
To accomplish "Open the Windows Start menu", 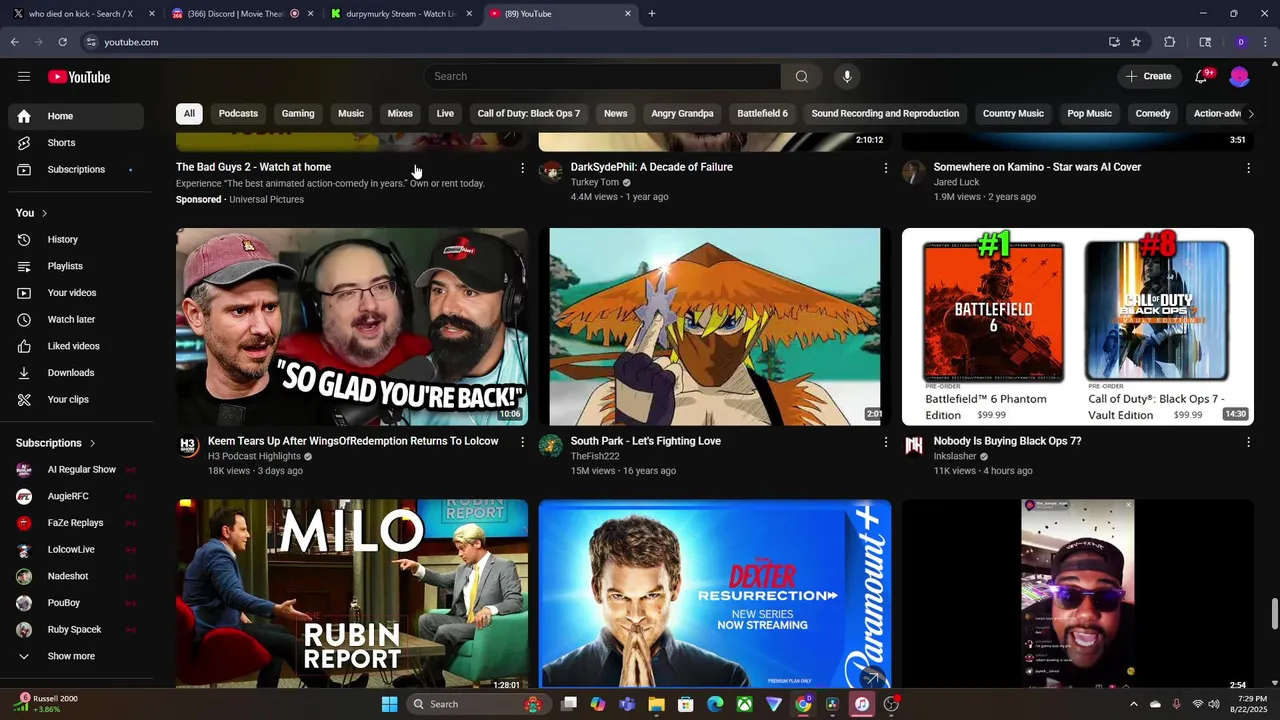I will click(389, 704).
